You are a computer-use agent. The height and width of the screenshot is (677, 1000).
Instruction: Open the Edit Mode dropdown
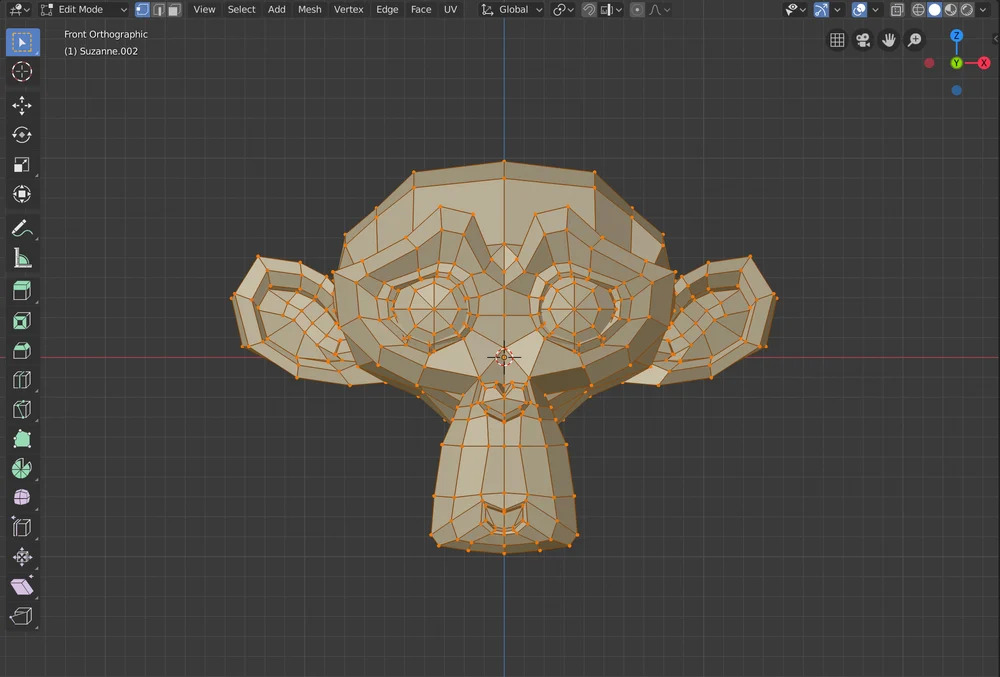click(84, 10)
